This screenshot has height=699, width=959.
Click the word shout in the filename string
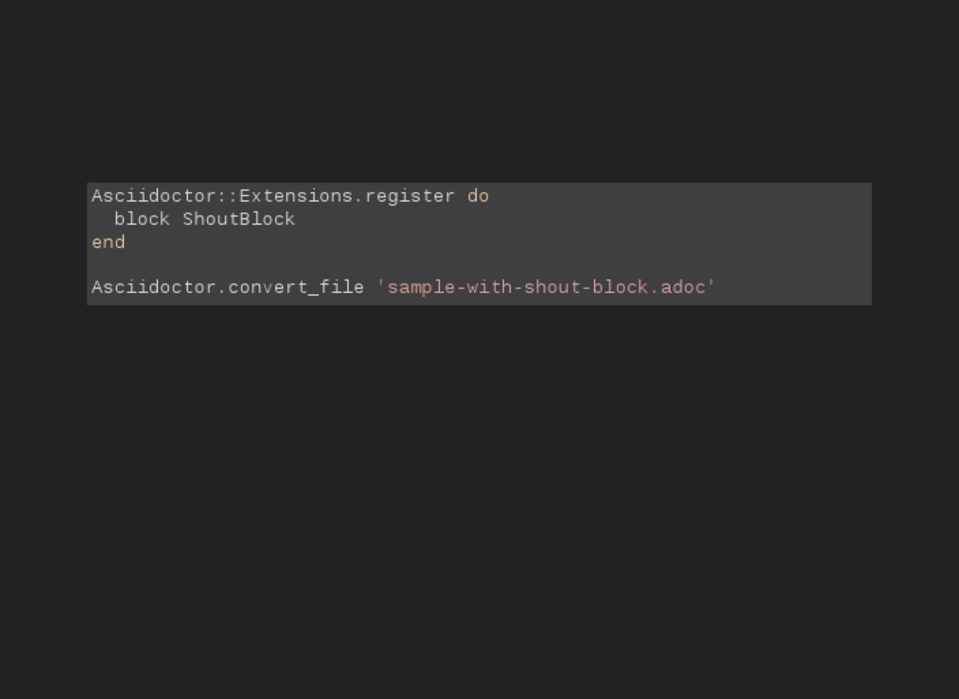552,288
